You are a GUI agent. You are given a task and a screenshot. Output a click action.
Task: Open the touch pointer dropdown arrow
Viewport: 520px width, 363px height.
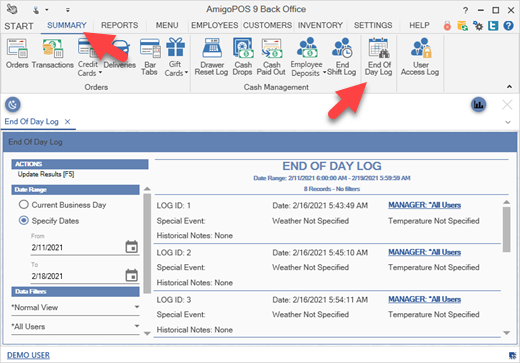point(47,10)
